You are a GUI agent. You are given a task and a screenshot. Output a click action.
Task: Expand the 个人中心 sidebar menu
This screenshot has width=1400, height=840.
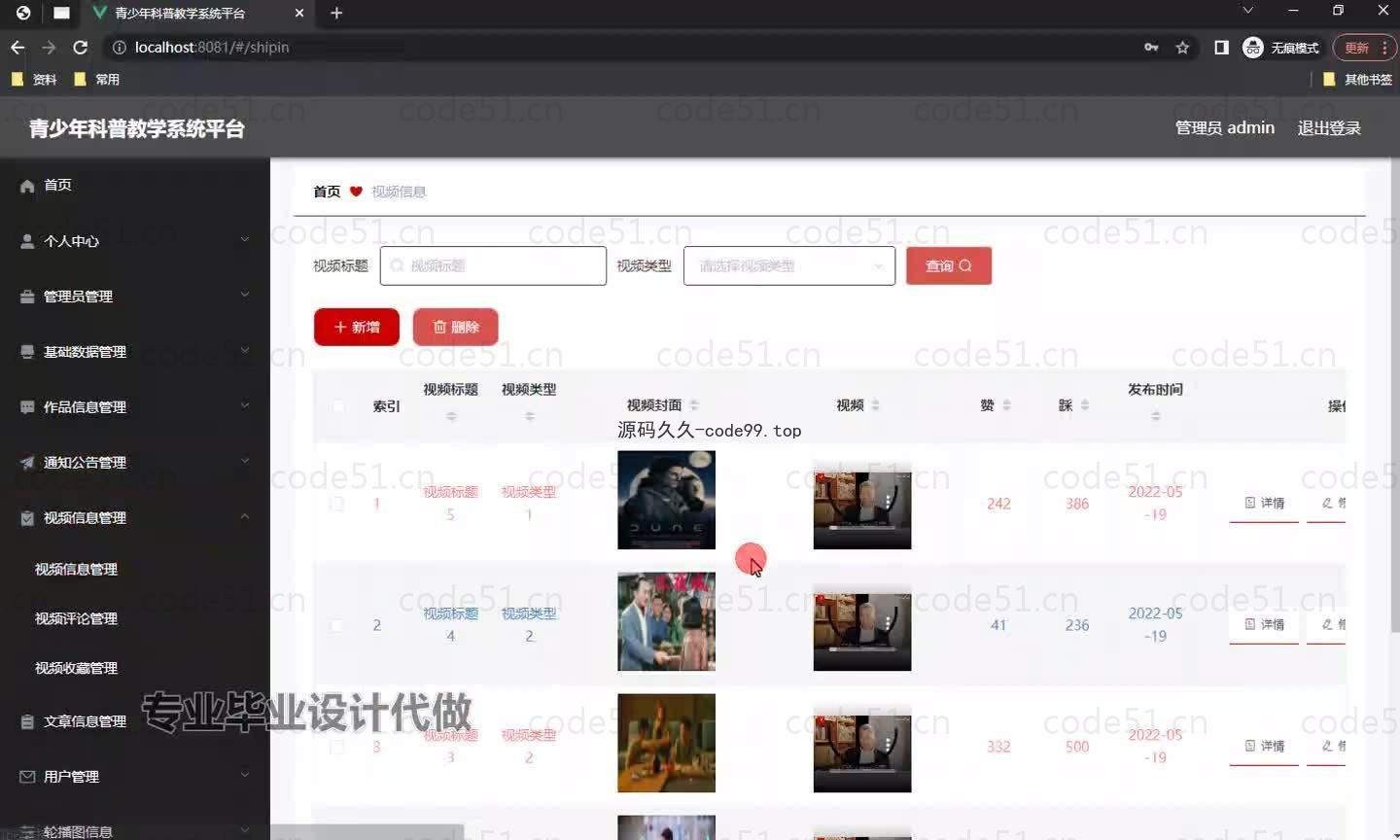[245, 239]
